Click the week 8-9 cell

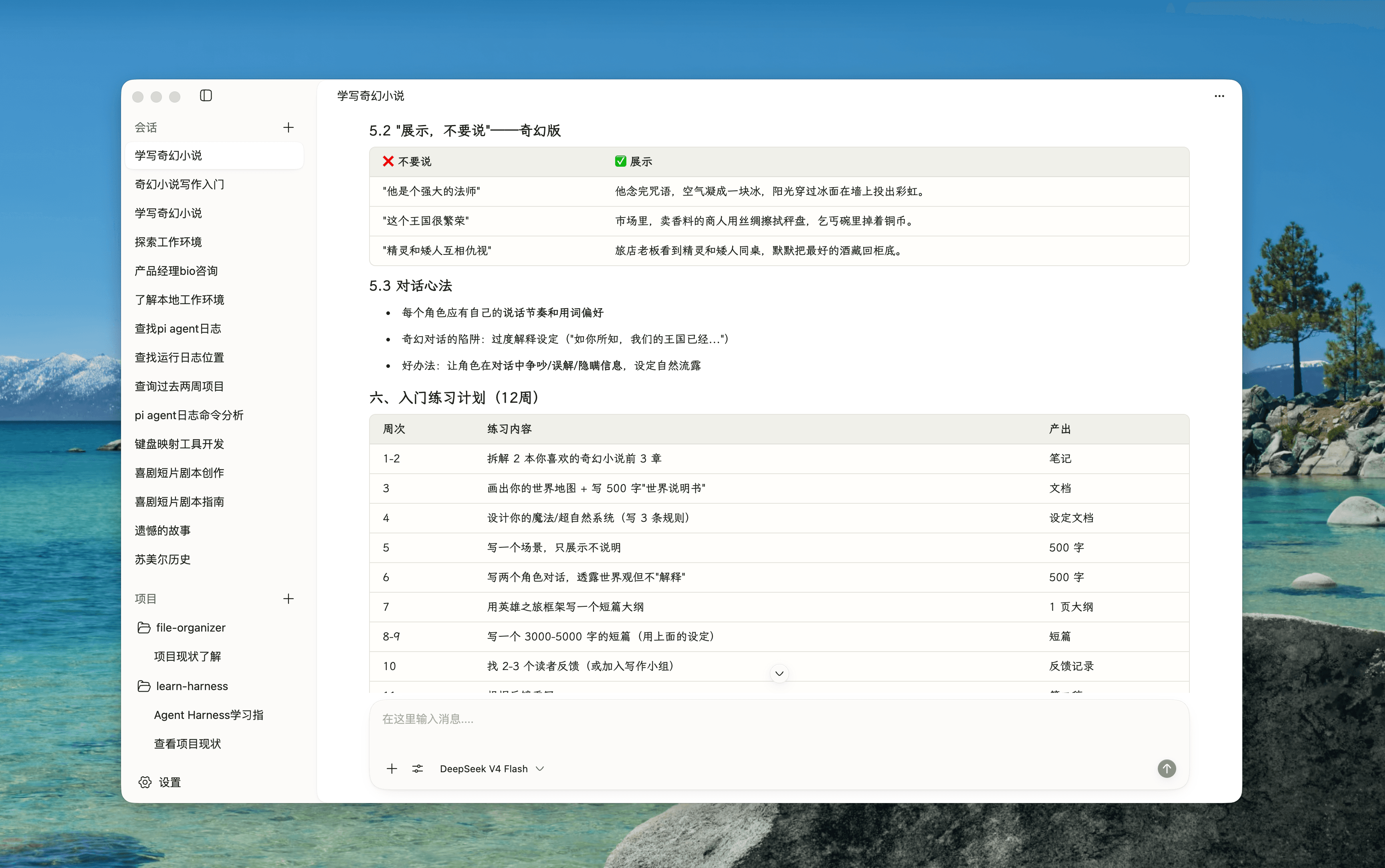click(x=392, y=637)
